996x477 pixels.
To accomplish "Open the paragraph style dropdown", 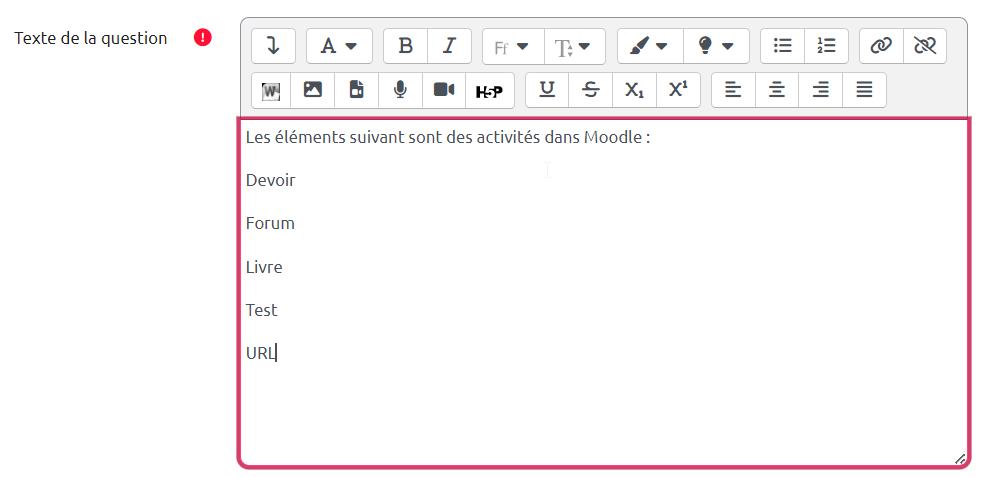I will coord(339,46).
